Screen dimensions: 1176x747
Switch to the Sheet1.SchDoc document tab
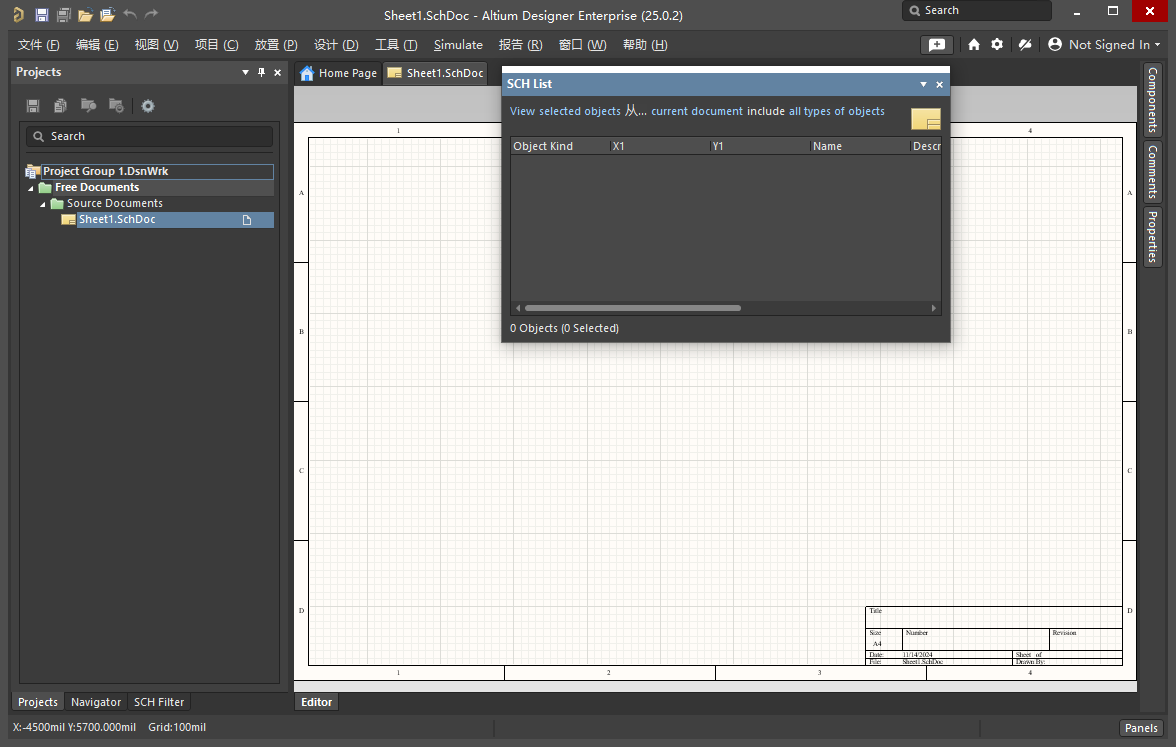435,73
